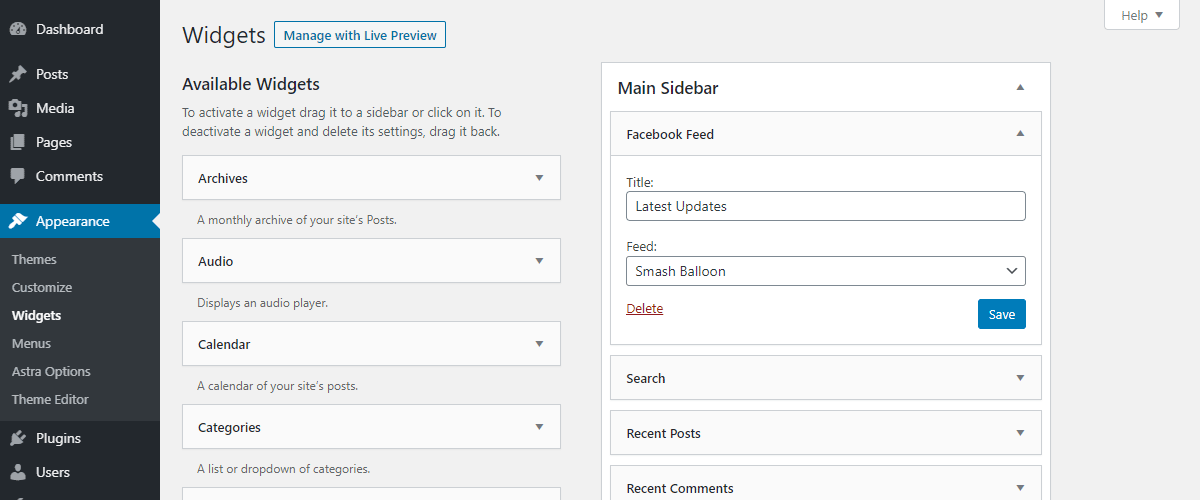
Task: Click the Dashboard gauge icon
Action: (18, 29)
